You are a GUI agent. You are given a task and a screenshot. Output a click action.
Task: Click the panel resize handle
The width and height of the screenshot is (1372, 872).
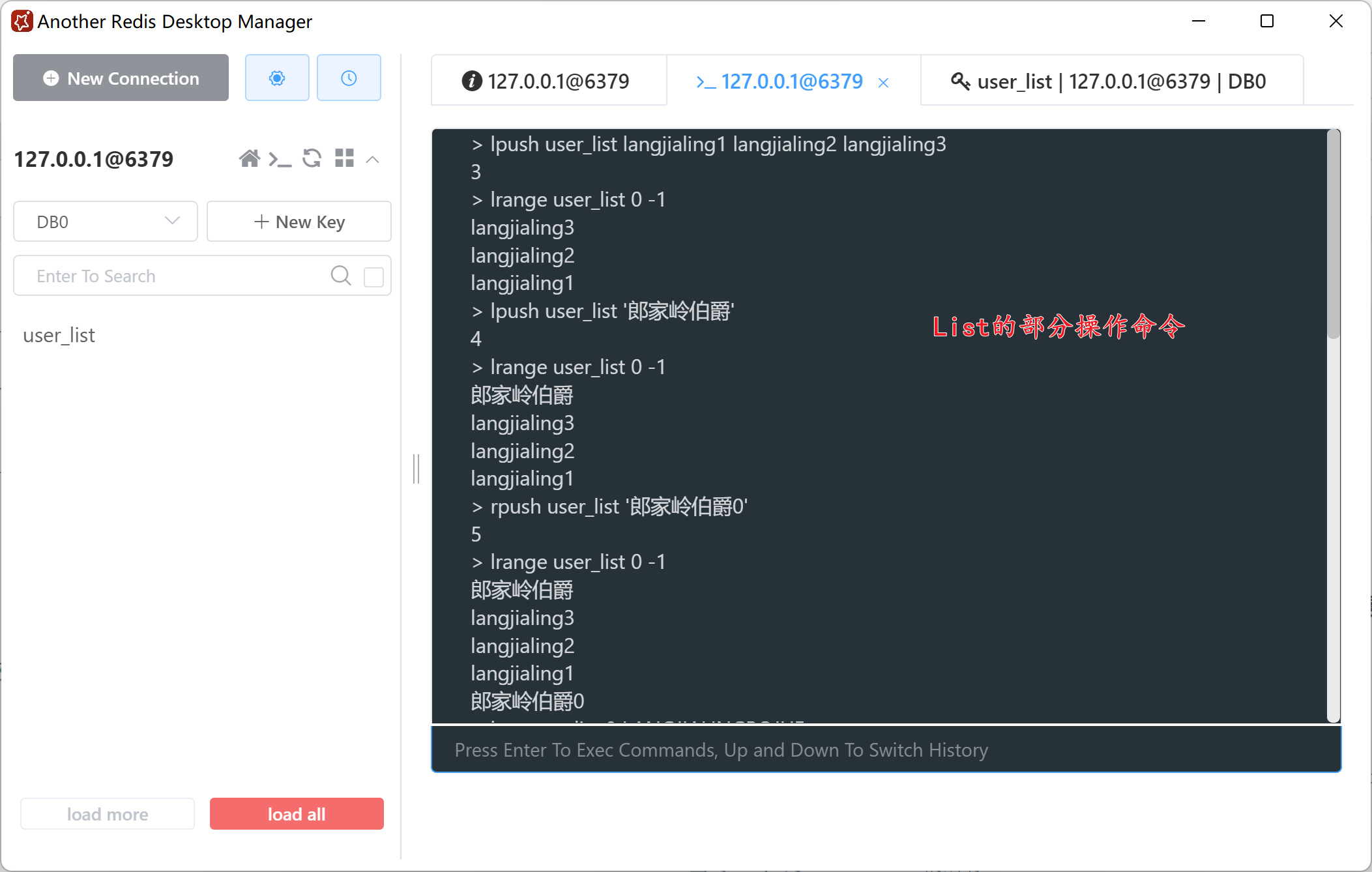[416, 469]
